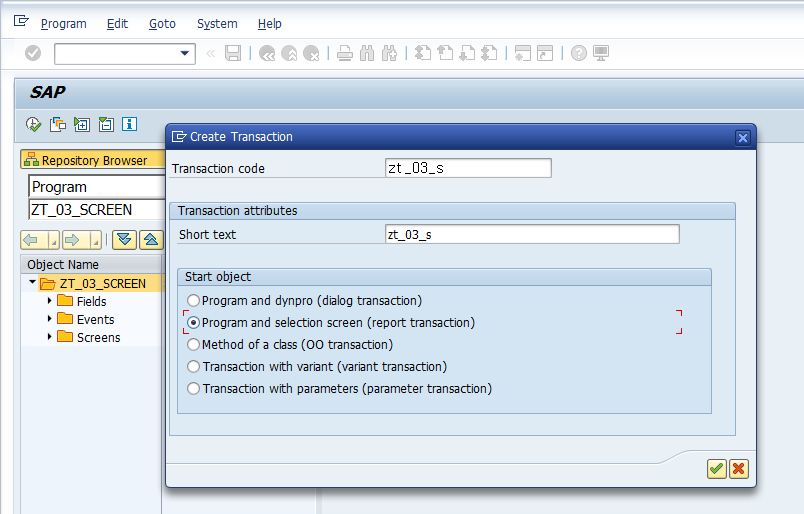Click the Create New Session icon
The image size is (804, 514).
tap(522, 53)
